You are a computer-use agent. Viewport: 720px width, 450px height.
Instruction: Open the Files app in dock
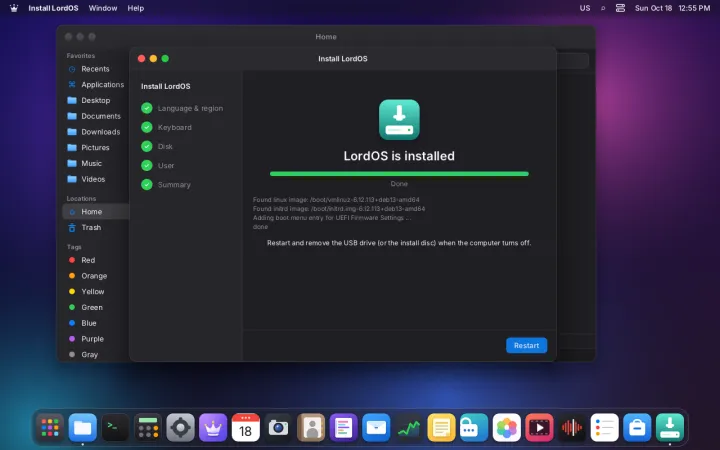click(83, 428)
